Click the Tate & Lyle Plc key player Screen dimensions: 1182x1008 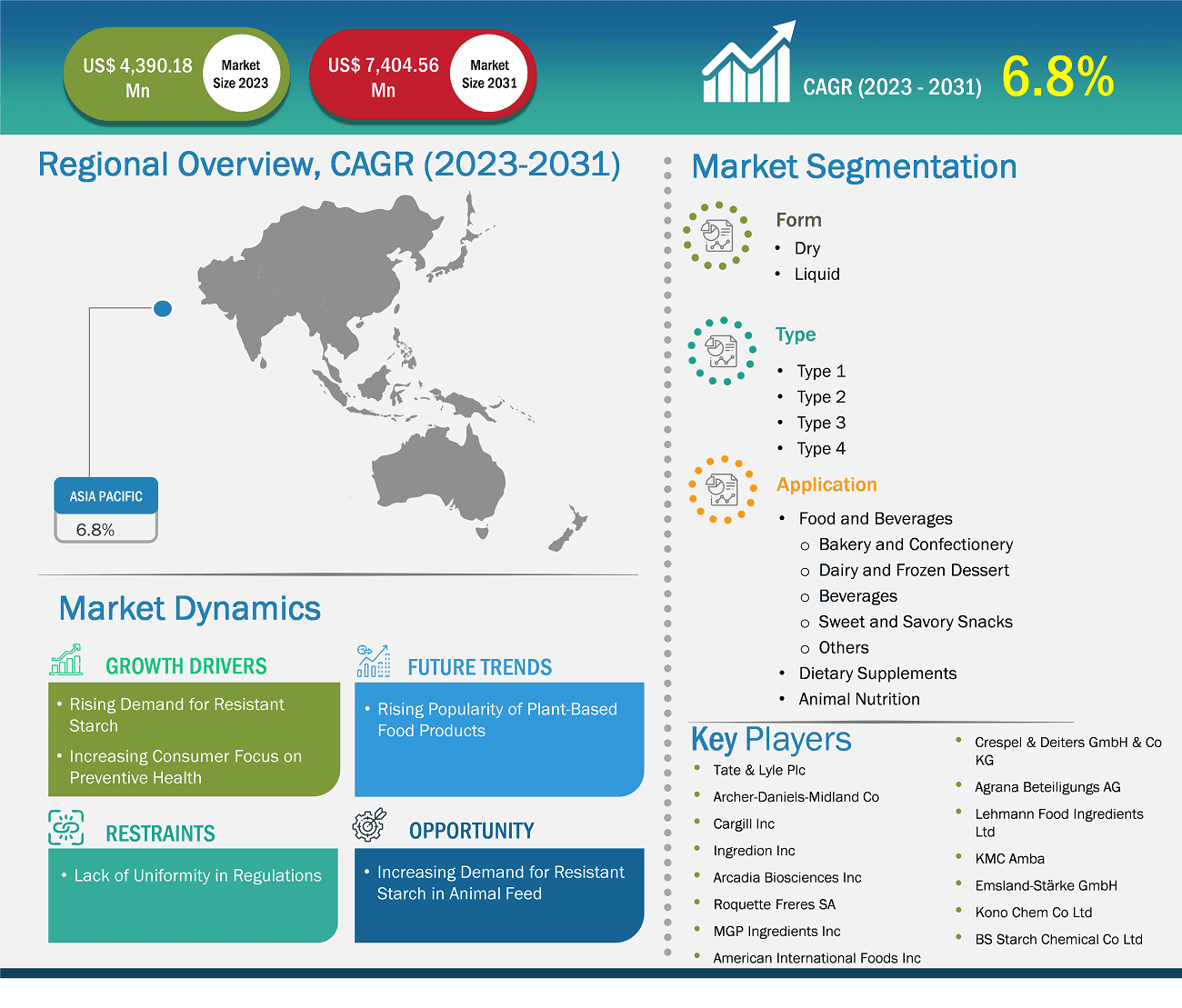(759, 770)
